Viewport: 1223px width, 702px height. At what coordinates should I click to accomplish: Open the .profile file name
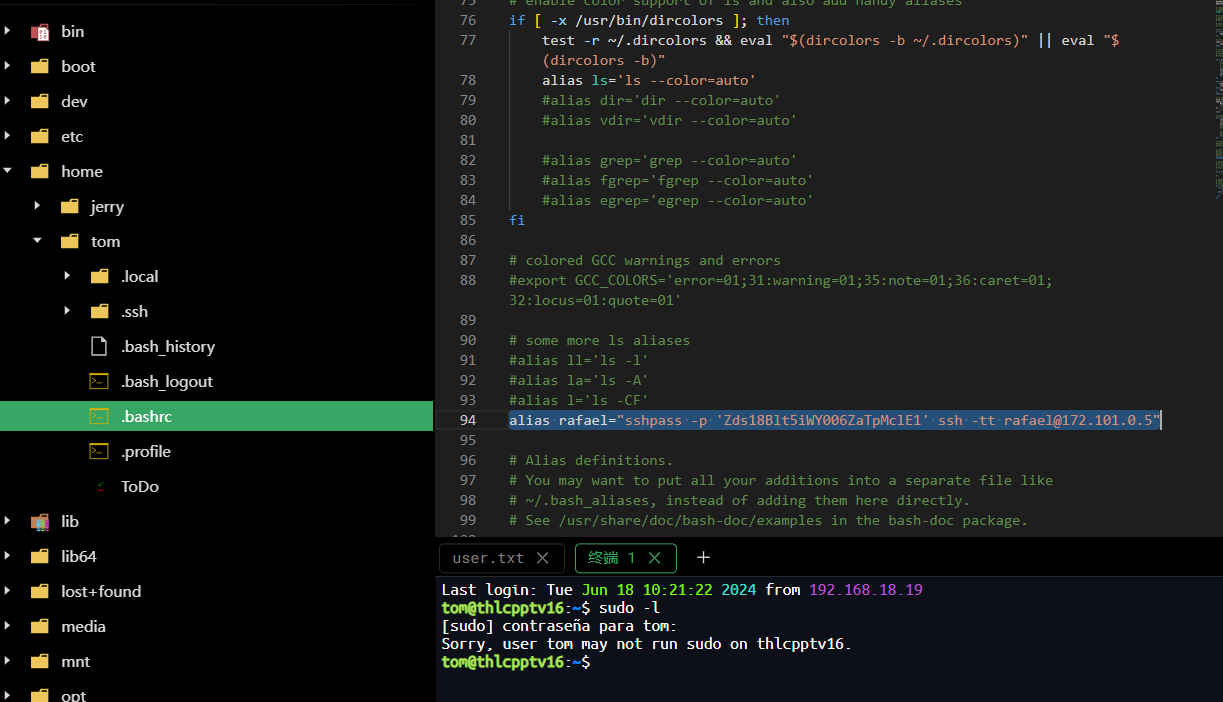[x=146, y=452]
